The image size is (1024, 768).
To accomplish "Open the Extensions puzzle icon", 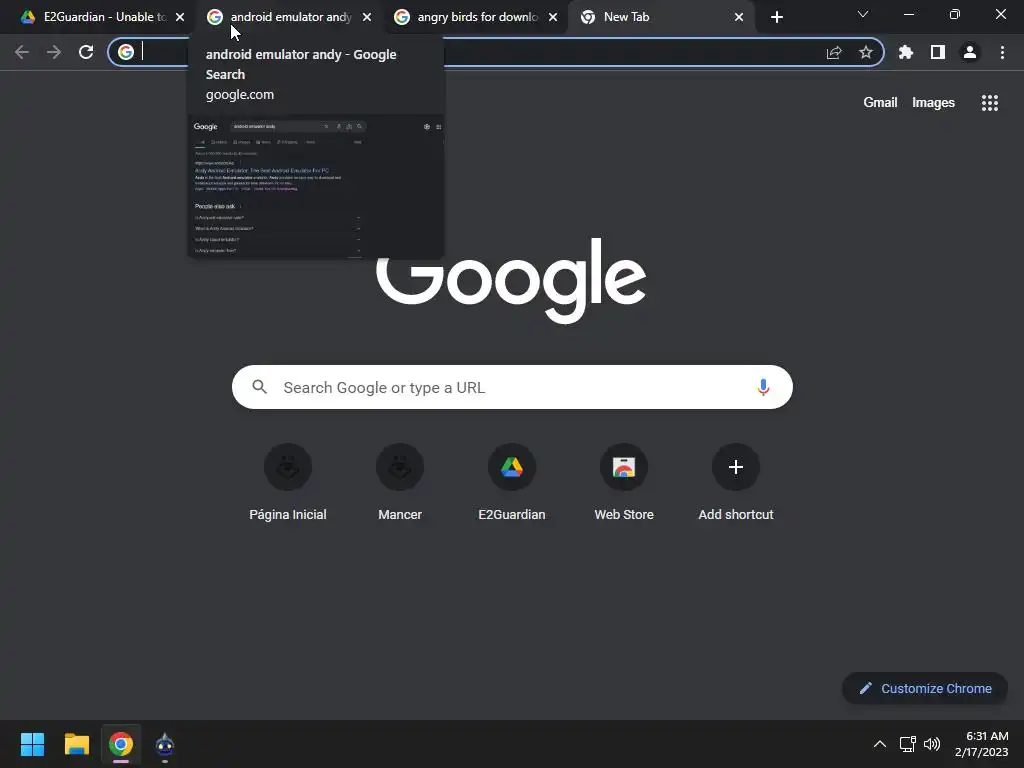I will [906, 52].
